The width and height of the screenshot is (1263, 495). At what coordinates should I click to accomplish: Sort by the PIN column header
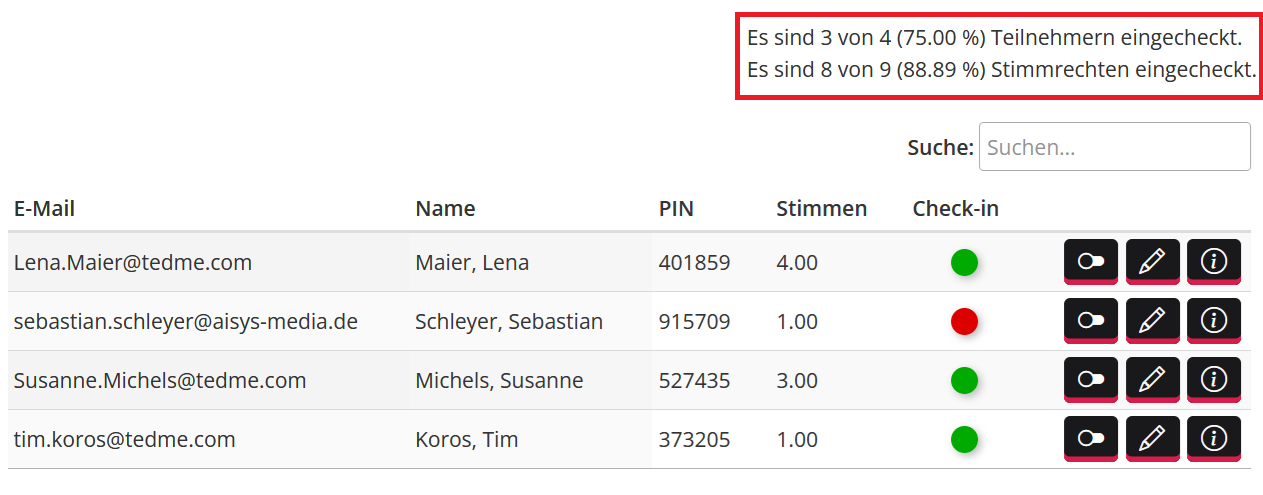click(676, 209)
